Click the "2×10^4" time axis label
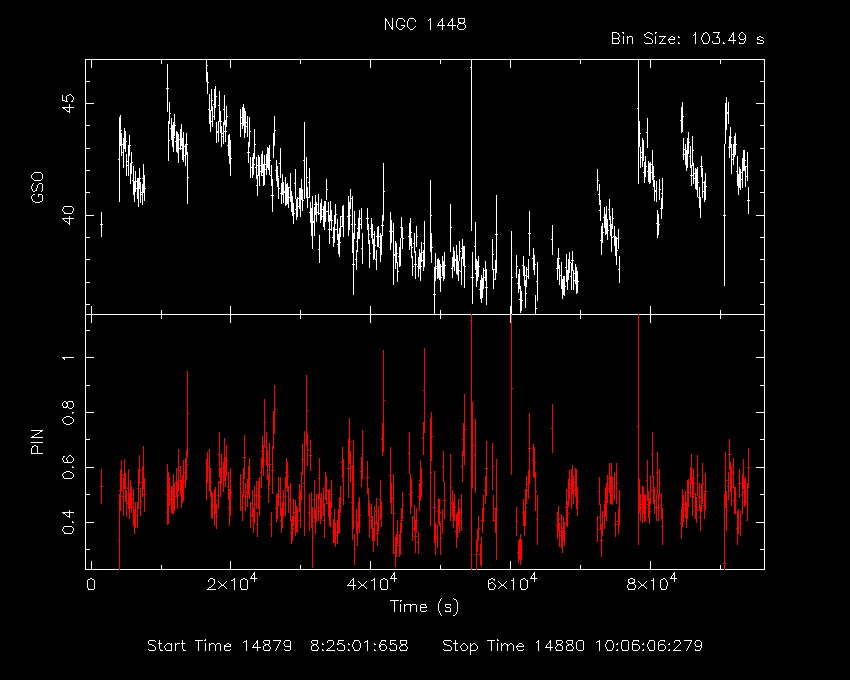This screenshot has width=850, height=680. 231,583
